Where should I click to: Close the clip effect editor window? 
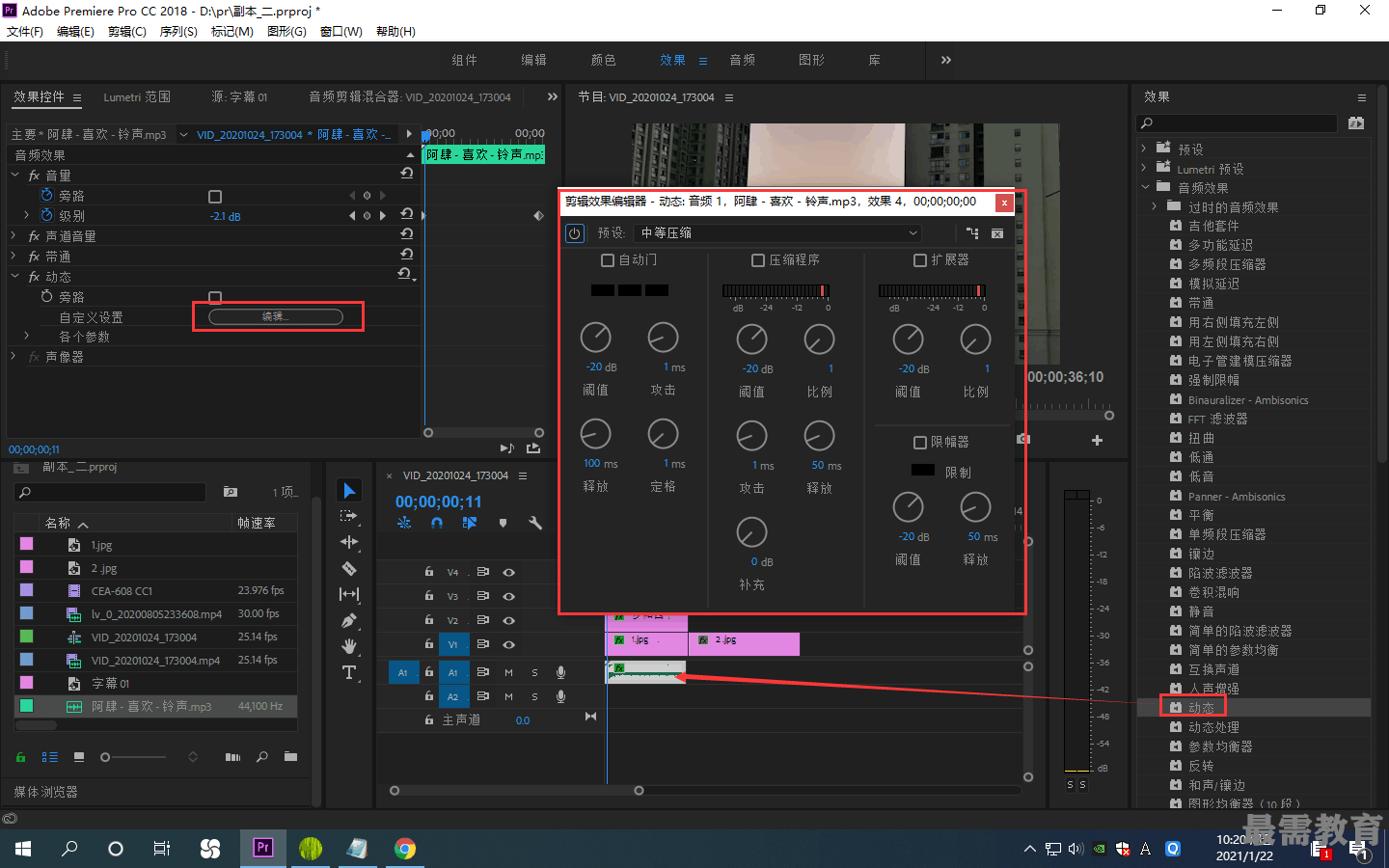(x=1004, y=203)
